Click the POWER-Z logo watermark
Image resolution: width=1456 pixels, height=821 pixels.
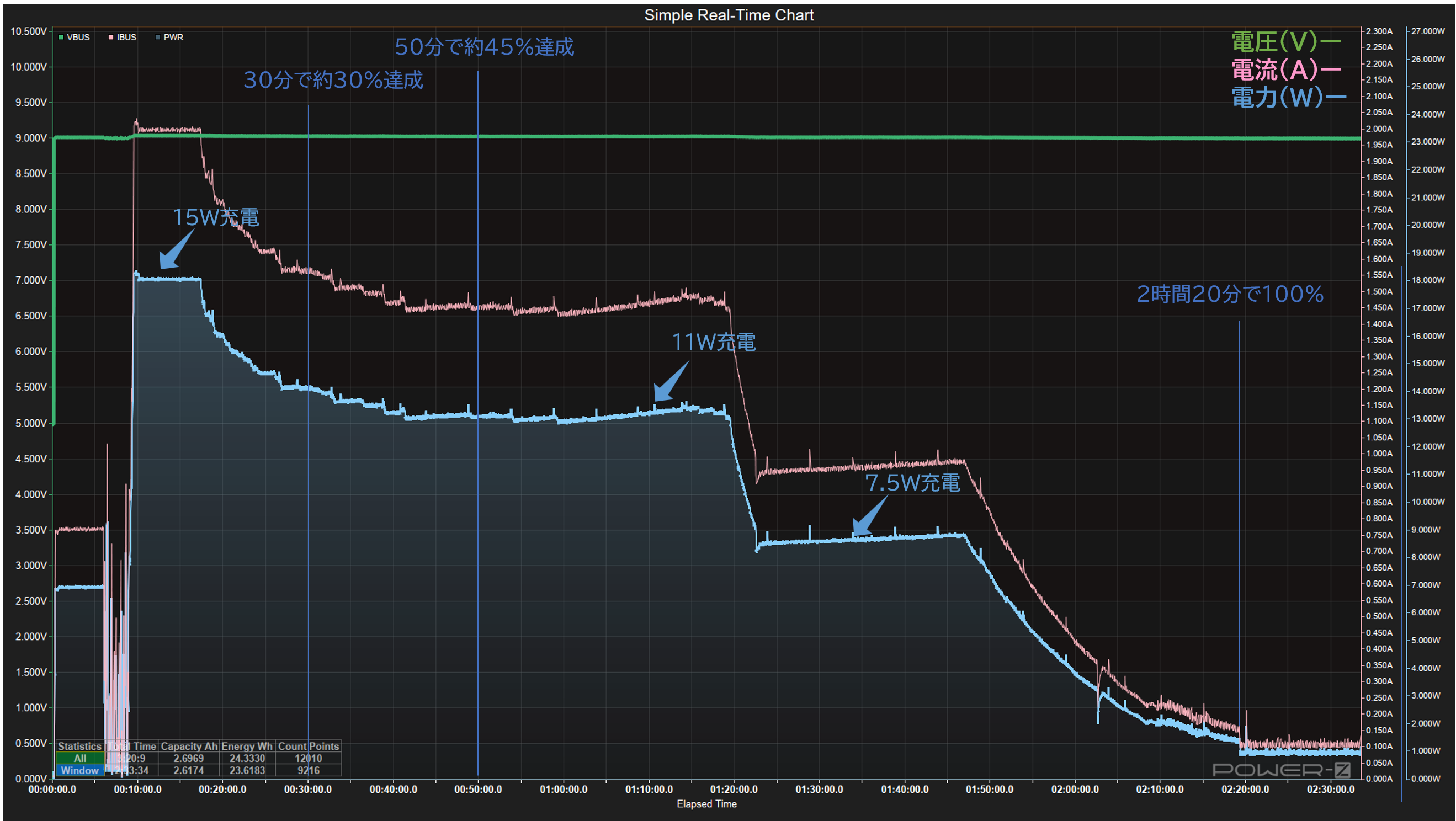coord(1281,770)
